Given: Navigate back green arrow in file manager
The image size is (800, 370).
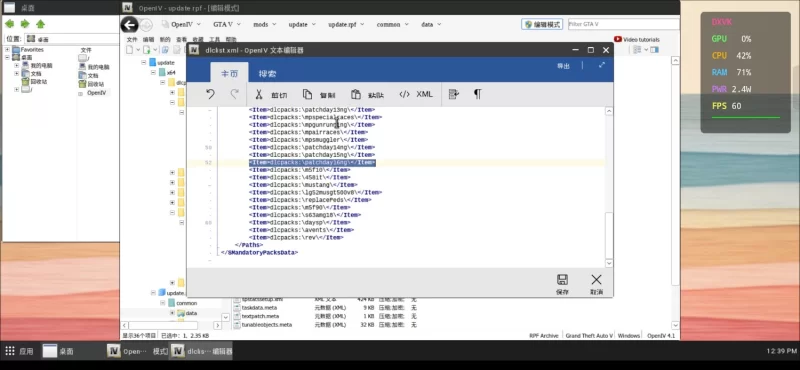Looking at the screenshot, I should pos(9,24).
